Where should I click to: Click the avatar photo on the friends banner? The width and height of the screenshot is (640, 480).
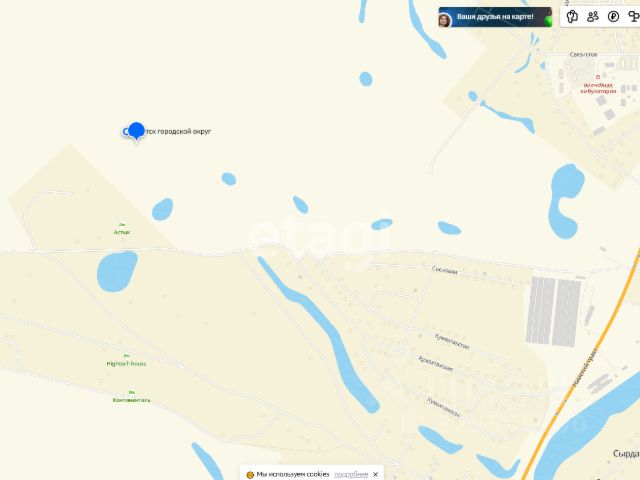click(445, 20)
